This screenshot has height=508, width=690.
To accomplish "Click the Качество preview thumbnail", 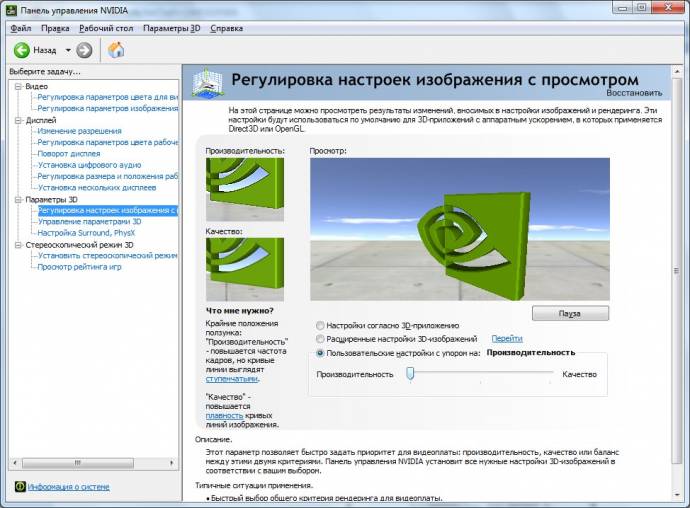I will [x=245, y=269].
